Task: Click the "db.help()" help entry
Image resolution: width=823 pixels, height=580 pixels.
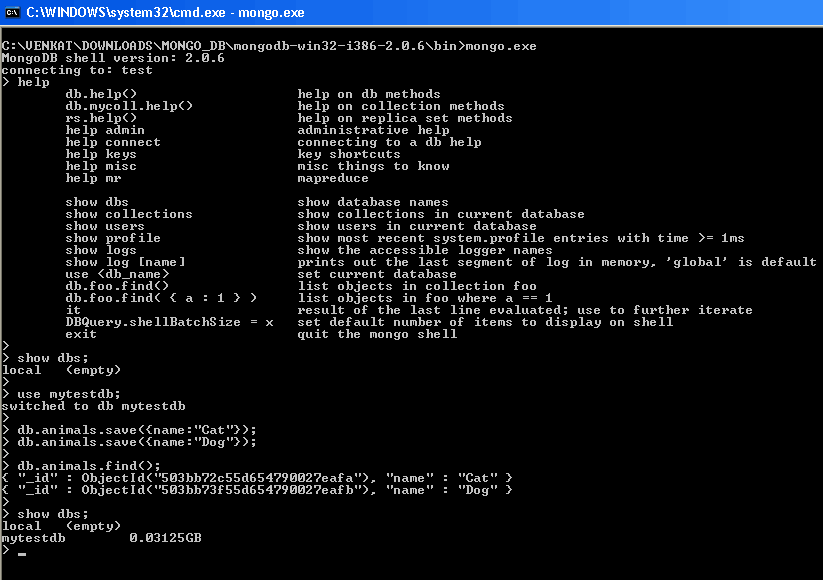Action: click(x=101, y=94)
